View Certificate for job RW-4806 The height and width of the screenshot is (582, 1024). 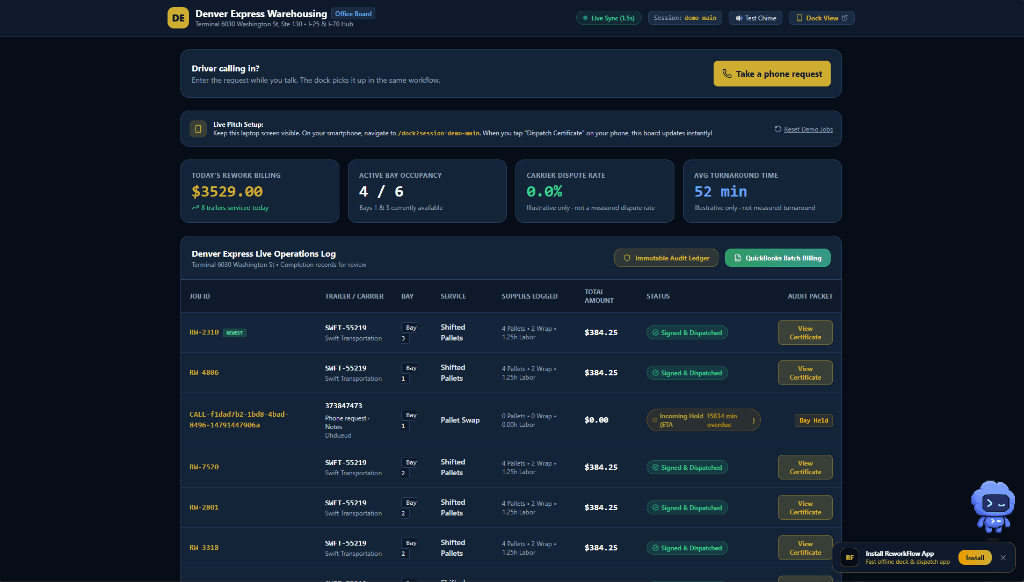coord(805,373)
